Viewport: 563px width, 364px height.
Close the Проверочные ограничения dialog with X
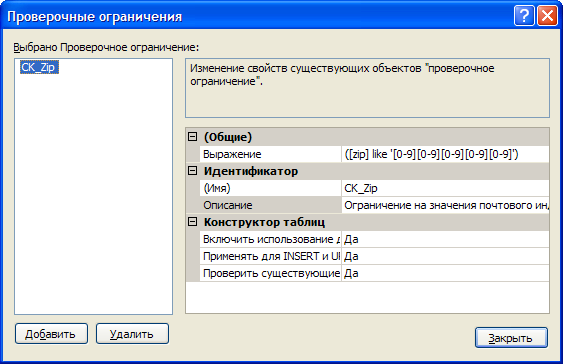point(547,16)
